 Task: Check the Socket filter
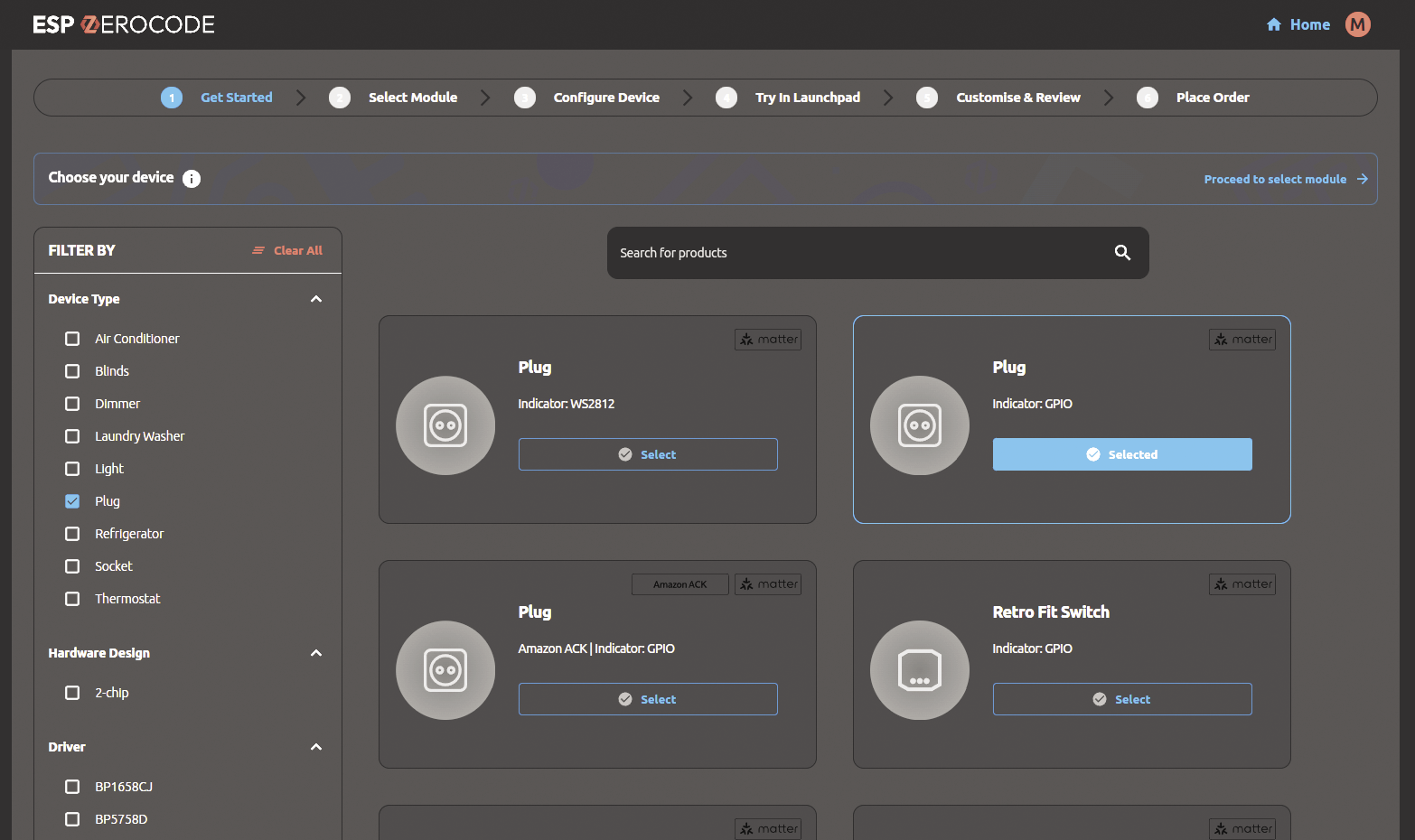coord(72,566)
